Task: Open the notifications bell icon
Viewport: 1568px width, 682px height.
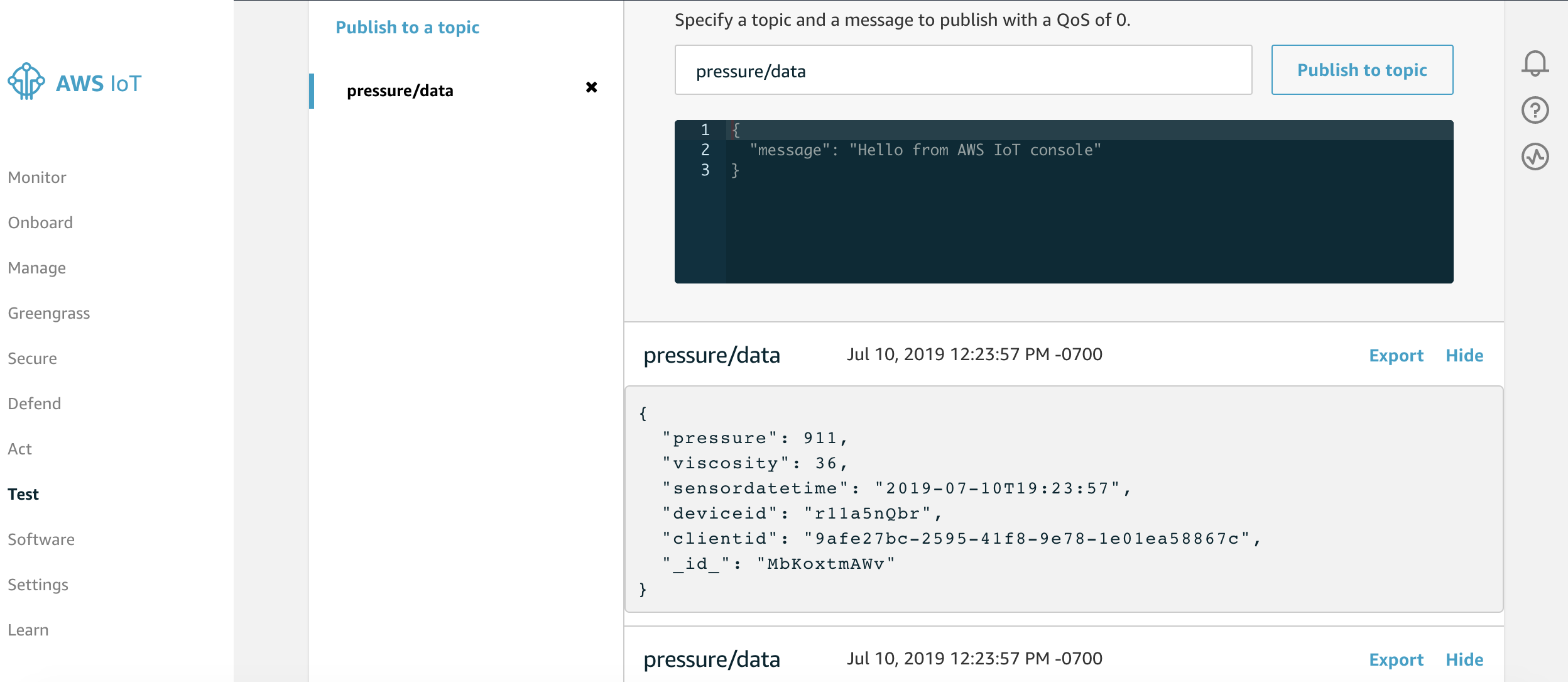Action: click(x=1534, y=63)
